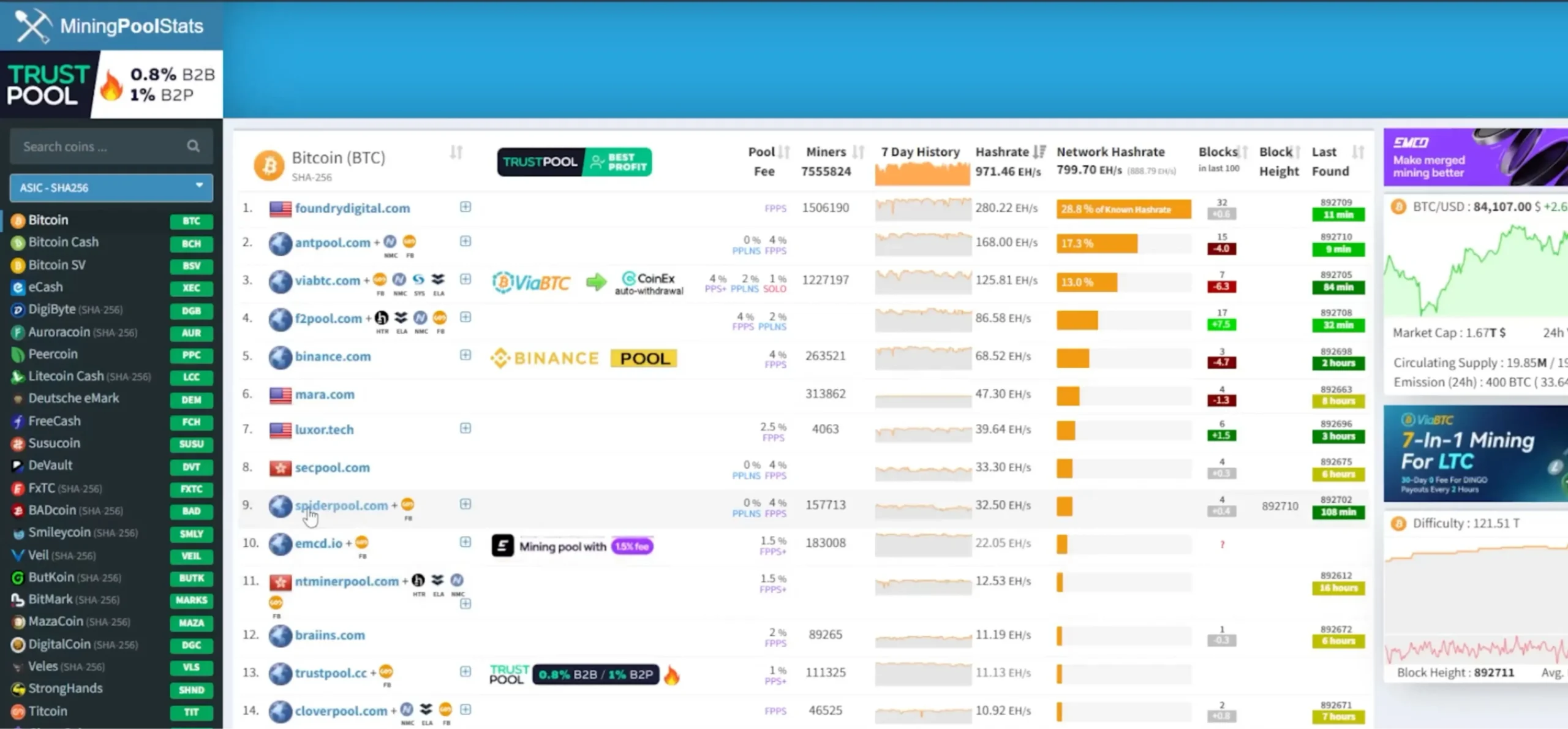
Task: Click the BTC/USD price chart
Action: point(1476,270)
